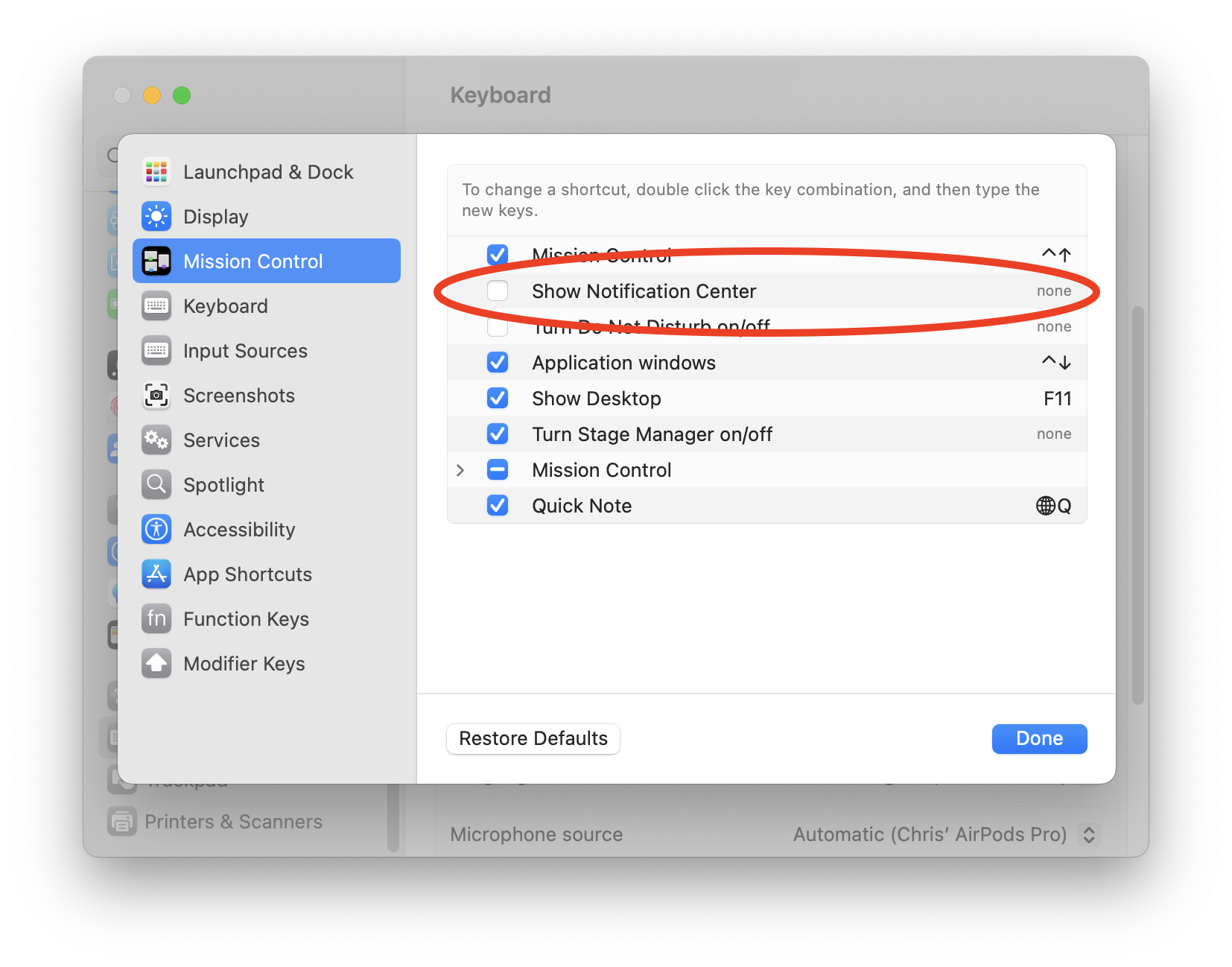The image size is (1232, 967).
Task: Click the F11 key combination
Action: pyautogui.click(x=1057, y=399)
